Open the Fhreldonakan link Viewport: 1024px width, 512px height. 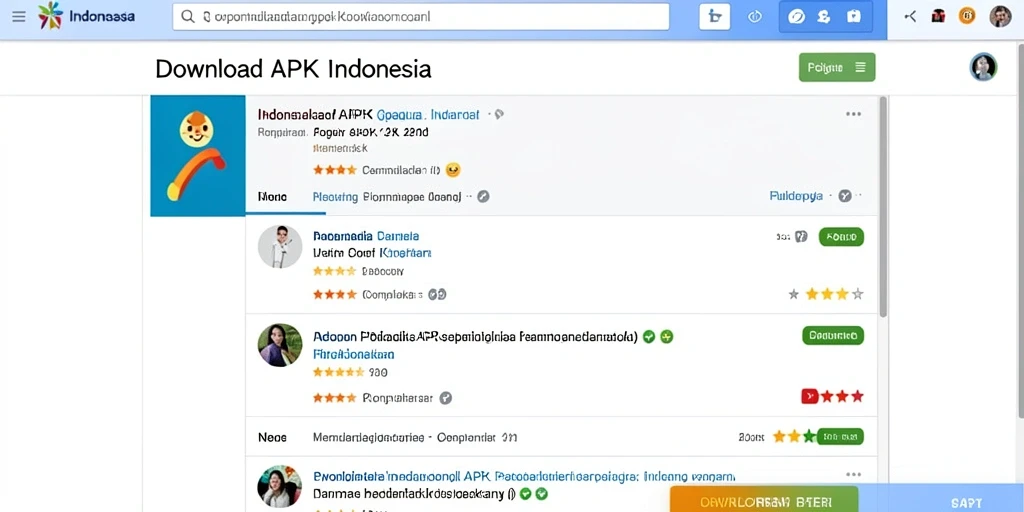[x=353, y=355]
